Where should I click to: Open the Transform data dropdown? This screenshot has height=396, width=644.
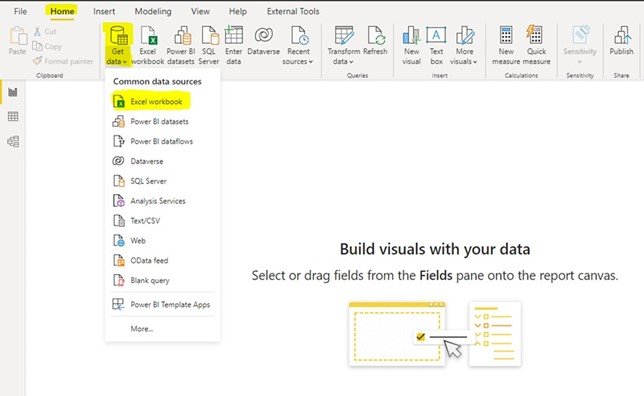tap(343, 45)
